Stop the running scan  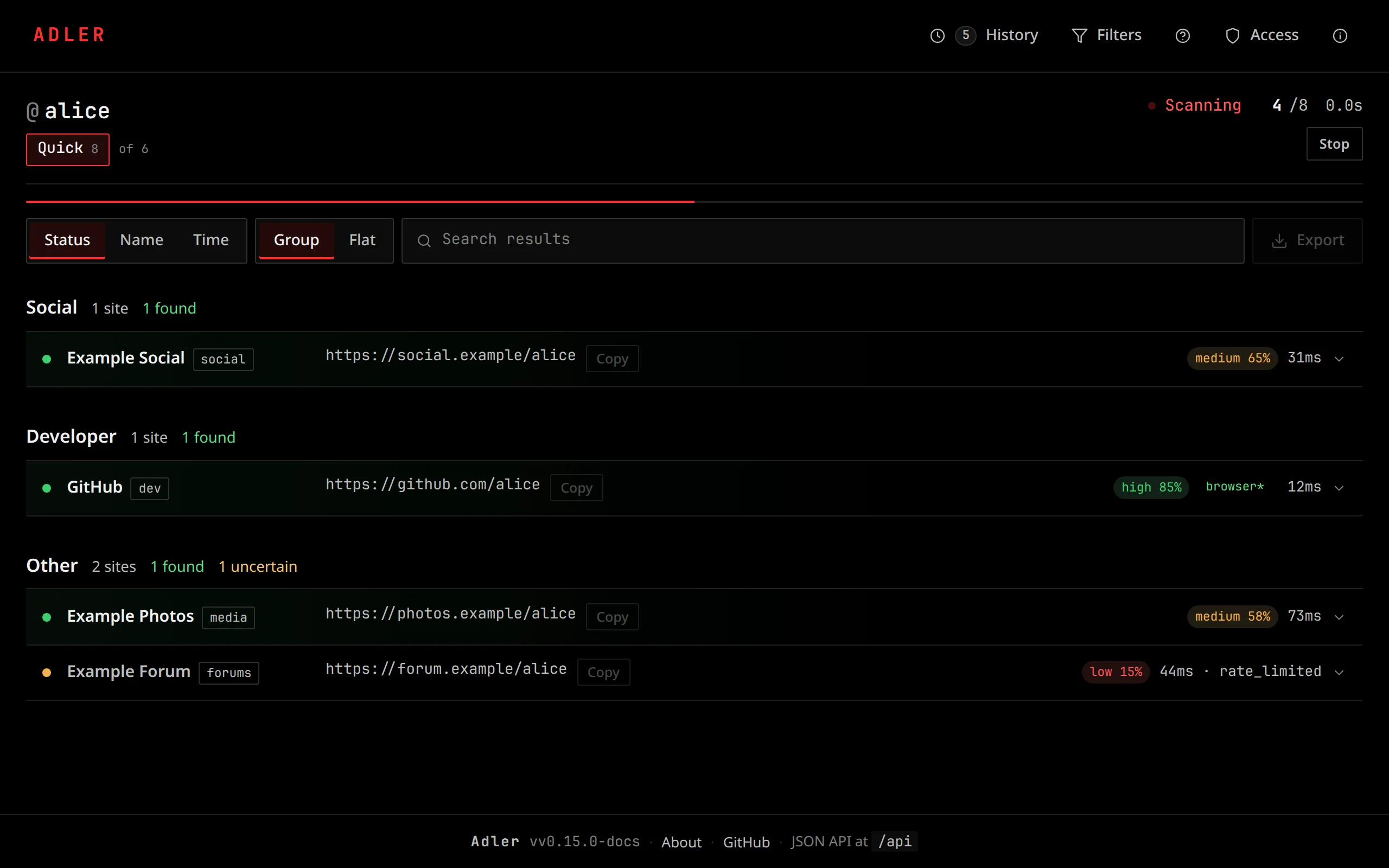(1334, 144)
